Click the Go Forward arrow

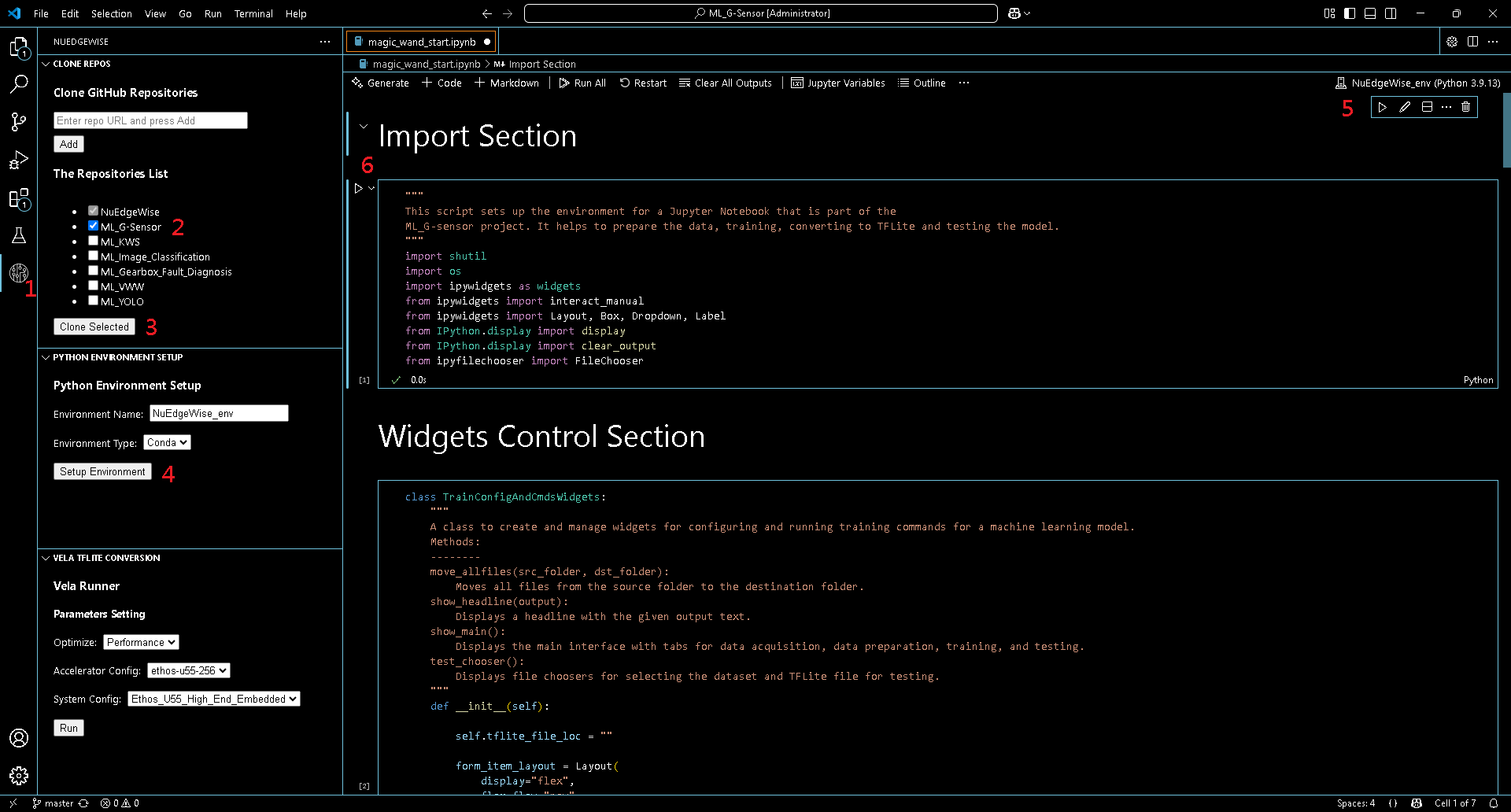tap(508, 13)
